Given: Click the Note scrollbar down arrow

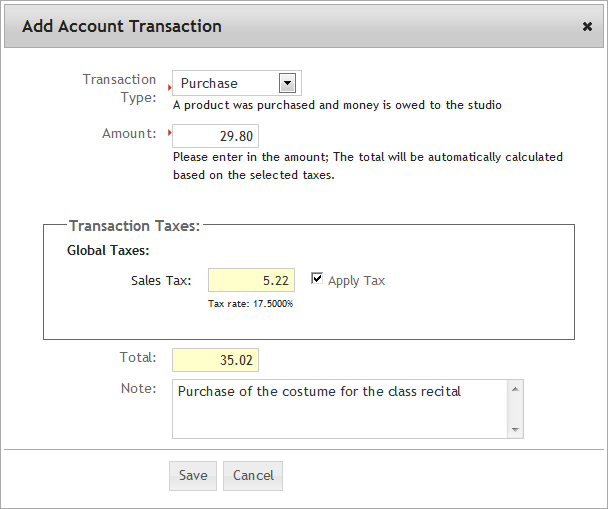Looking at the screenshot, I should click(515, 430).
